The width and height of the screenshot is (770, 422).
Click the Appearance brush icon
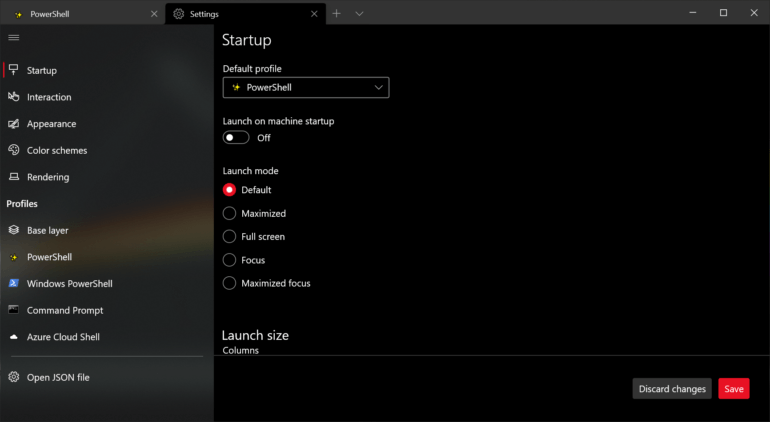pos(14,123)
